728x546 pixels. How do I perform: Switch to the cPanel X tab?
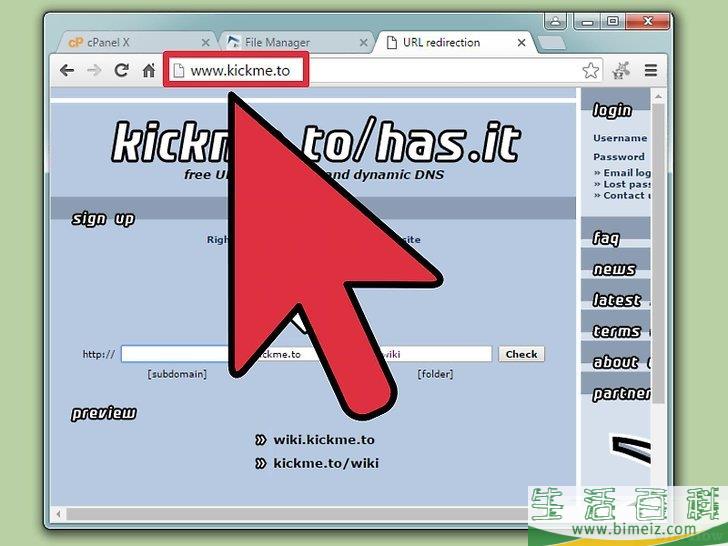pos(137,43)
